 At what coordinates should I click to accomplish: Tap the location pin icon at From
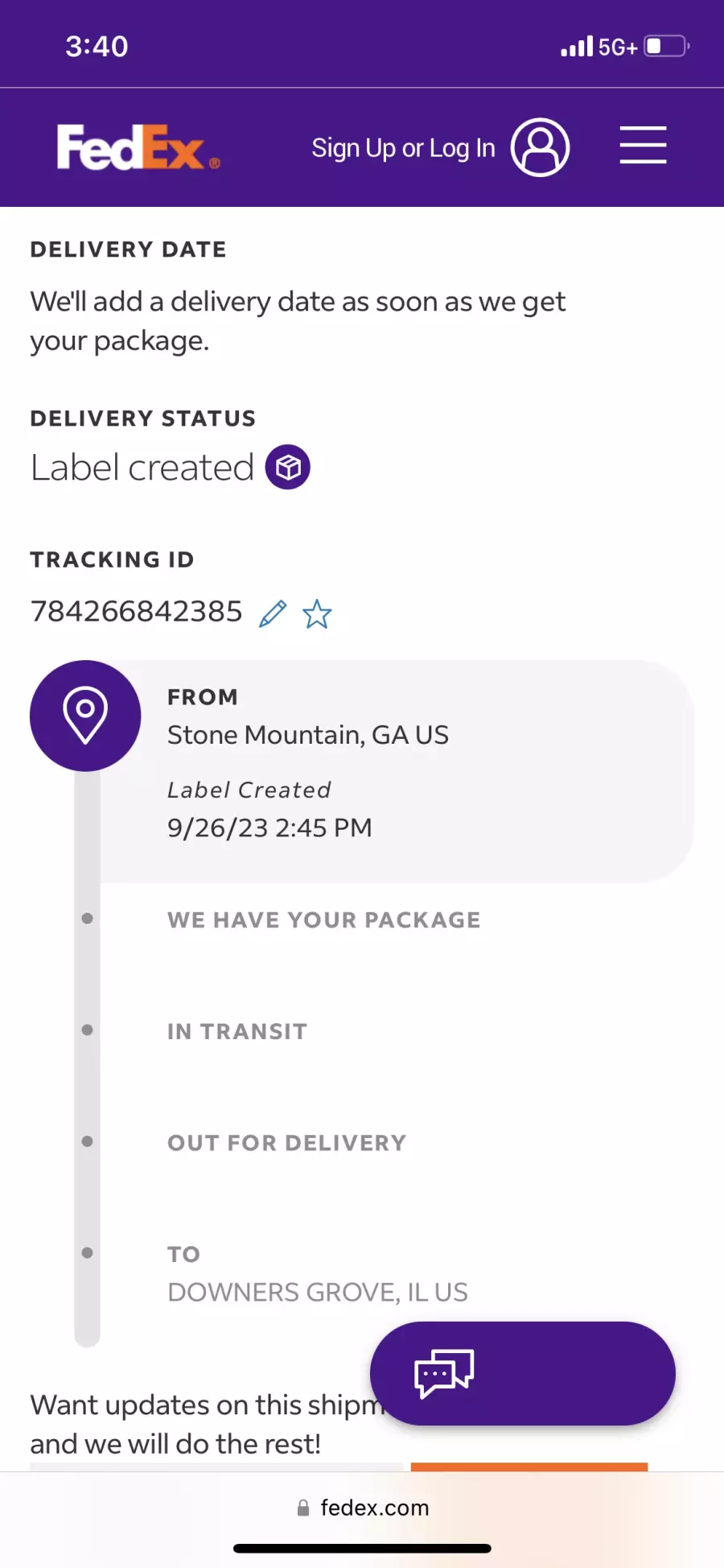coord(85,716)
